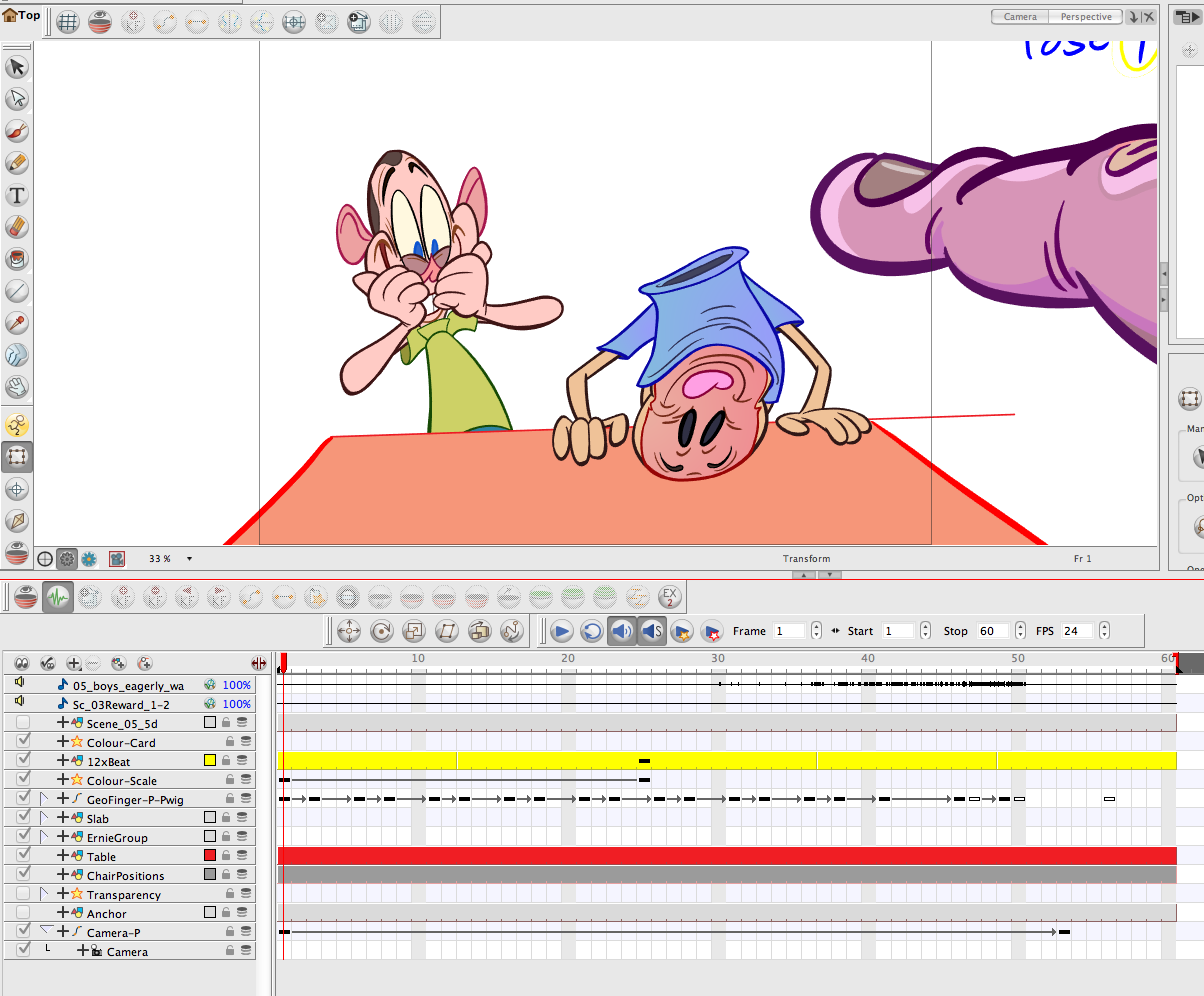Image resolution: width=1204 pixels, height=996 pixels.
Task: Uncheck the Table layer checkbox
Action: pyautogui.click(x=24, y=855)
